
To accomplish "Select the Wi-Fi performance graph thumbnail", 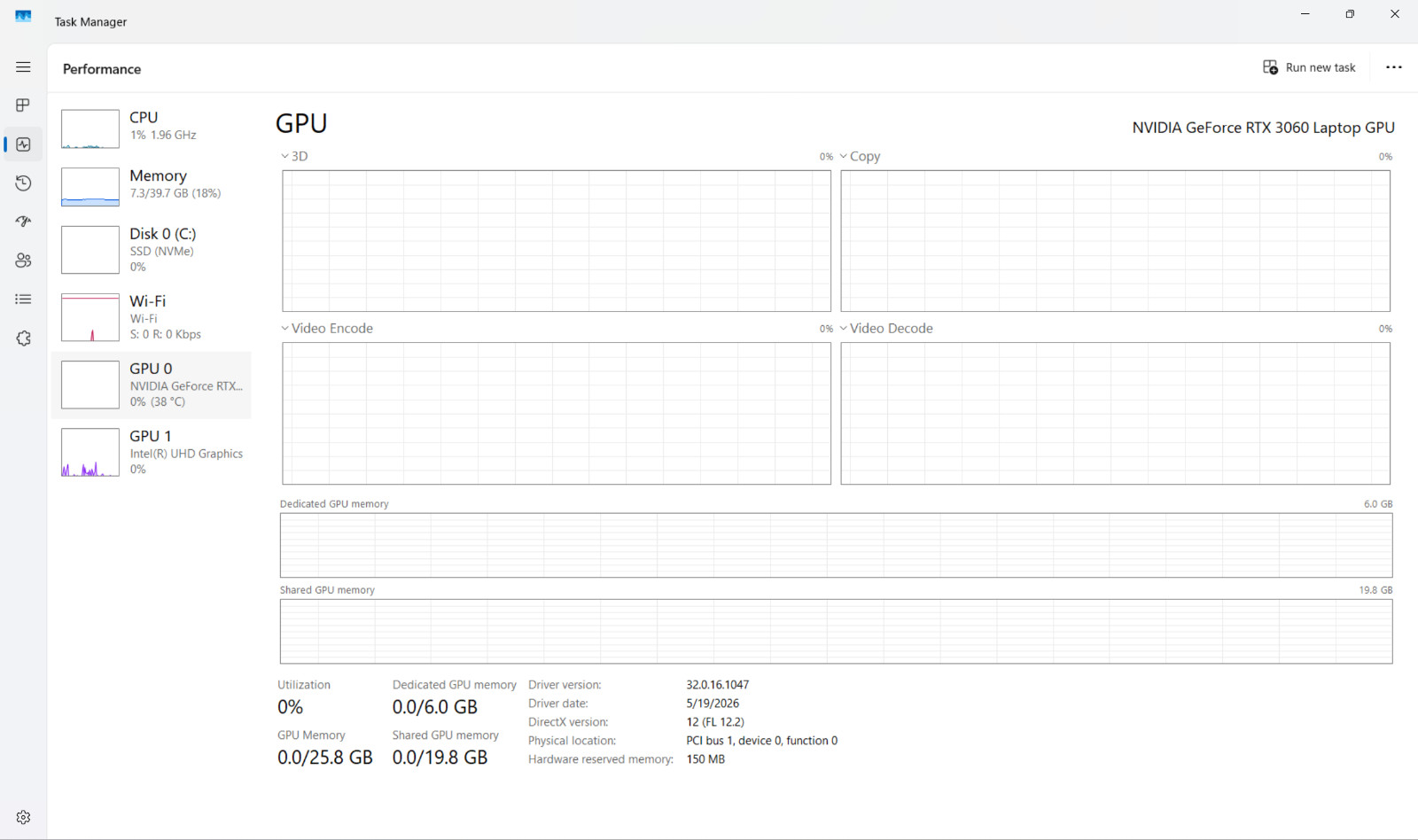I will [x=90, y=317].
